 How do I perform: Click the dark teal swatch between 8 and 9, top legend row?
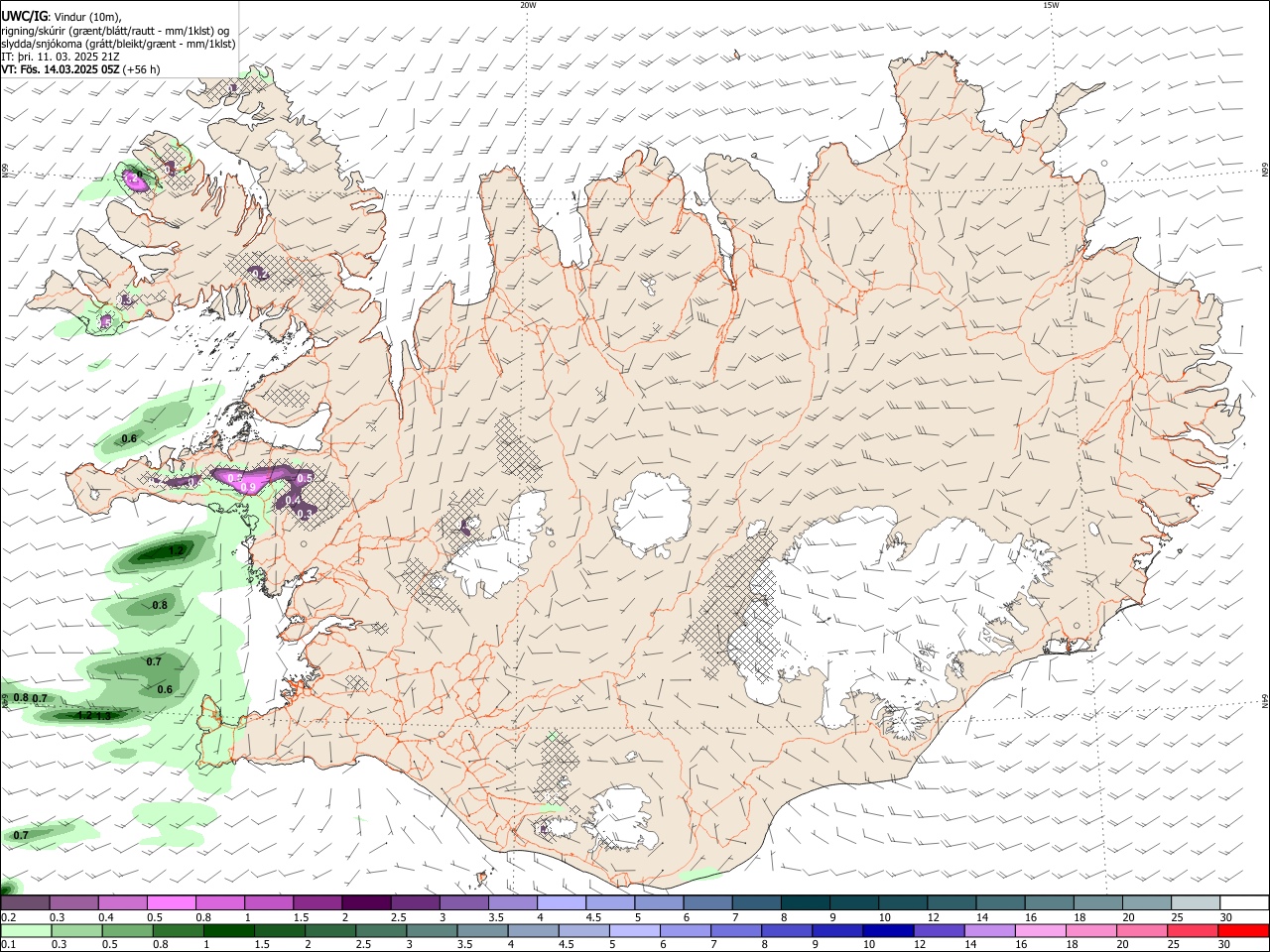tap(804, 903)
